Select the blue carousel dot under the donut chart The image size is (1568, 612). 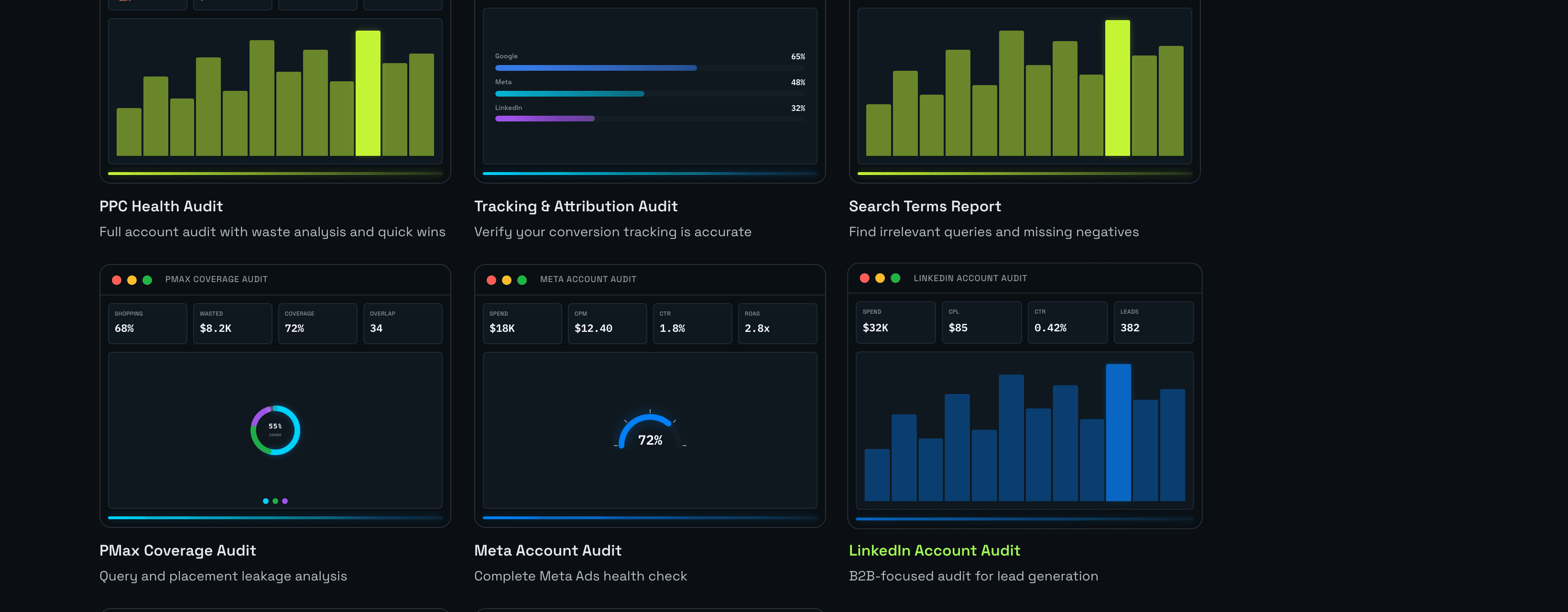click(265, 501)
